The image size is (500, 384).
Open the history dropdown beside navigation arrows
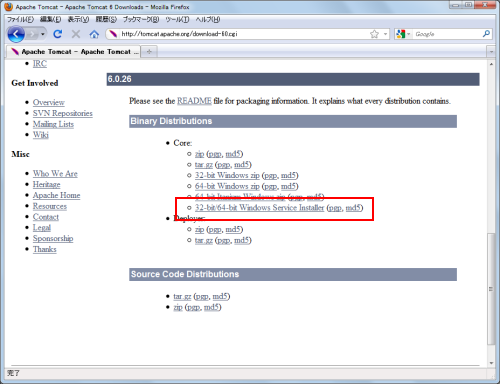click(43, 34)
